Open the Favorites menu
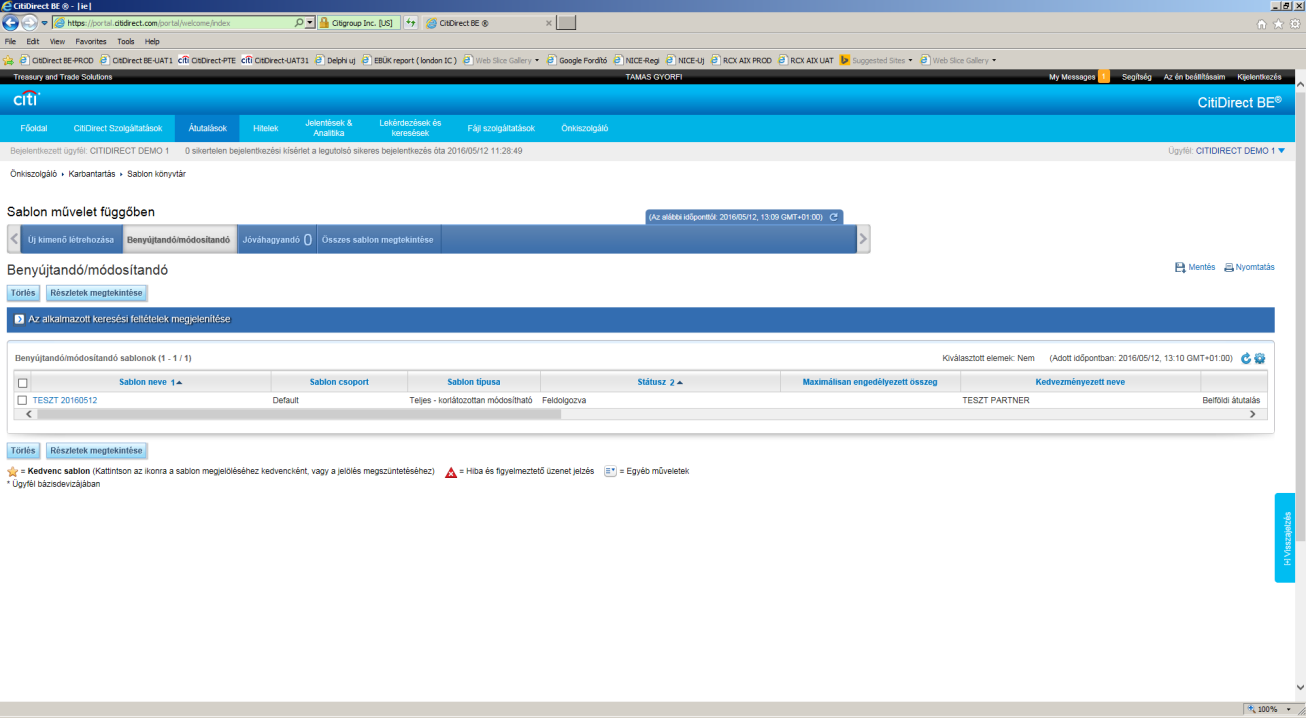The image size is (1306, 718). [x=91, y=42]
